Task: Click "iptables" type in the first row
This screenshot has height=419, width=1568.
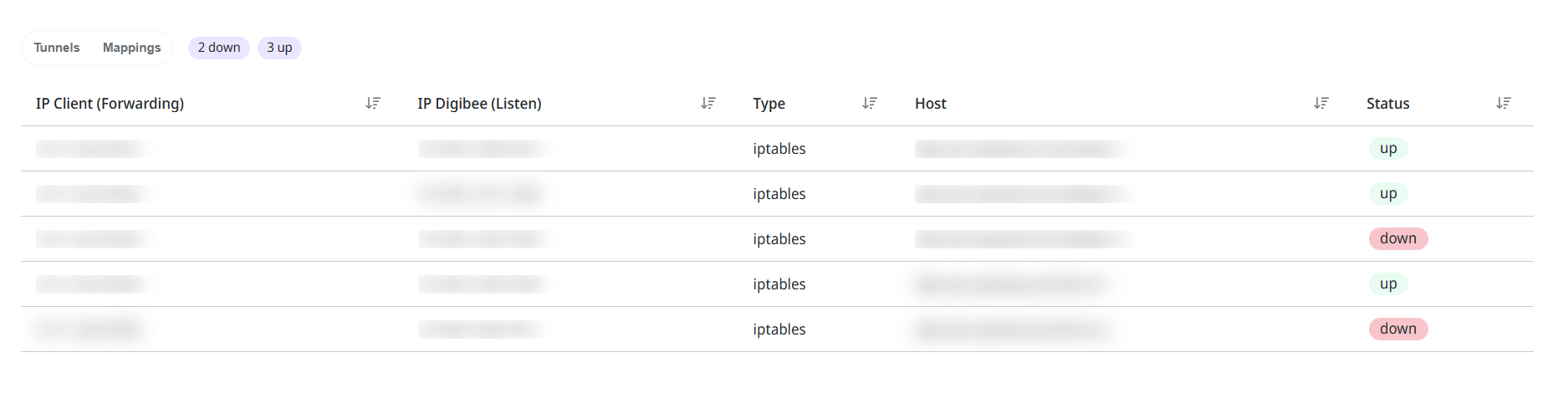Action: (x=779, y=149)
